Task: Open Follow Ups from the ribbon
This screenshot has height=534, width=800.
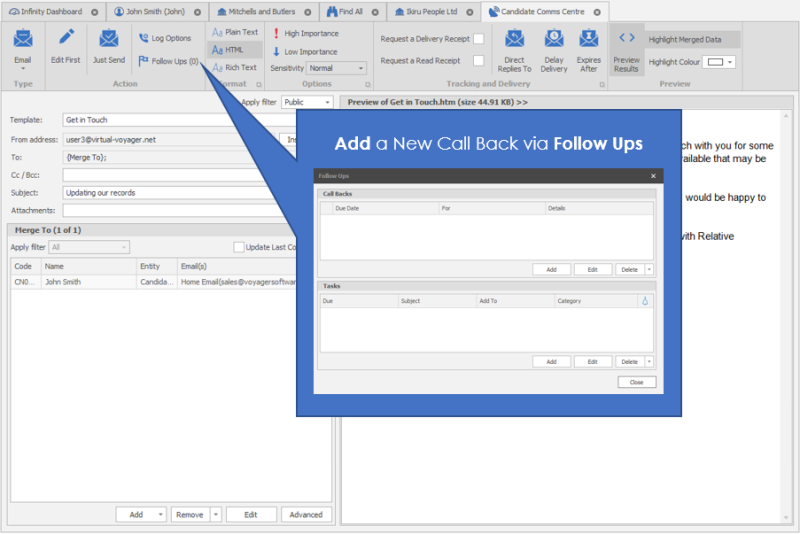Action: (x=168, y=61)
